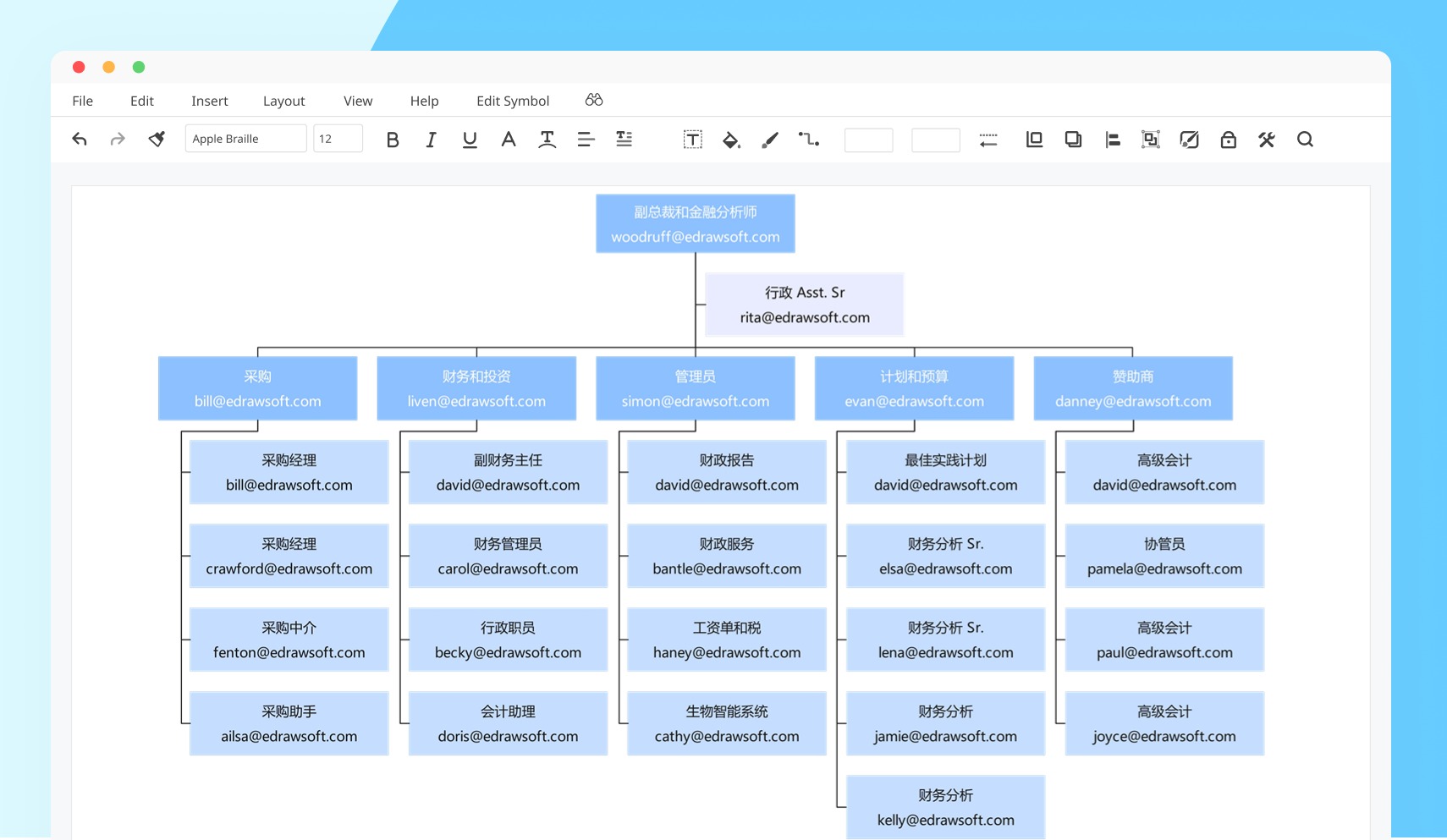The width and height of the screenshot is (1447, 840).
Task: Open the File menu
Action: click(83, 101)
